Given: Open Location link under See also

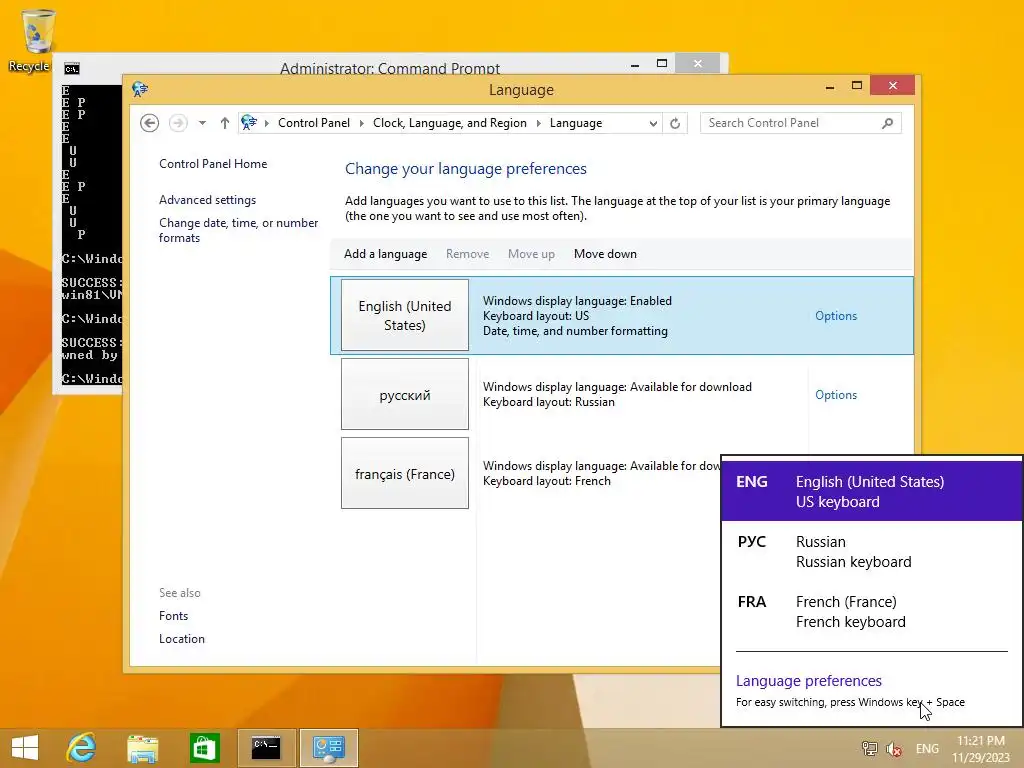Looking at the screenshot, I should [x=182, y=639].
